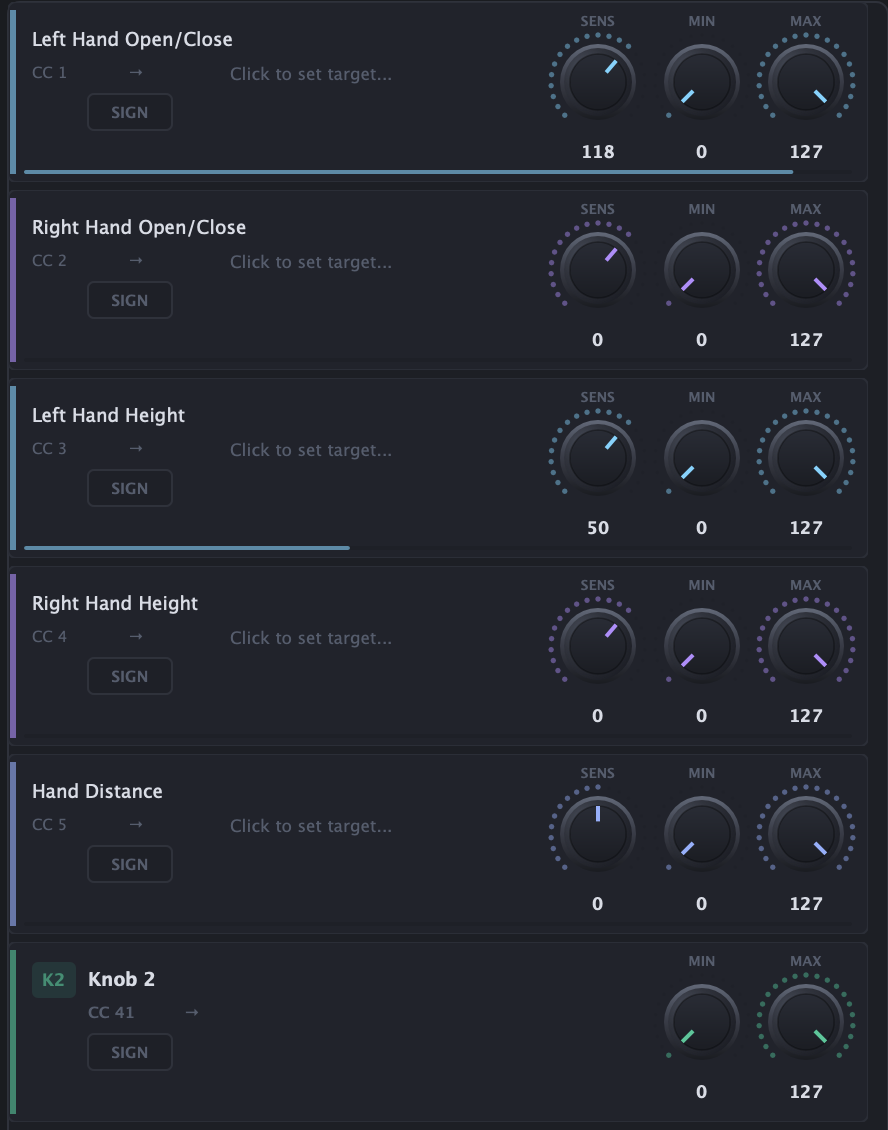Click the MAX knob for Knob 2
The height and width of the screenshot is (1130, 888).
tap(805, 1023)
